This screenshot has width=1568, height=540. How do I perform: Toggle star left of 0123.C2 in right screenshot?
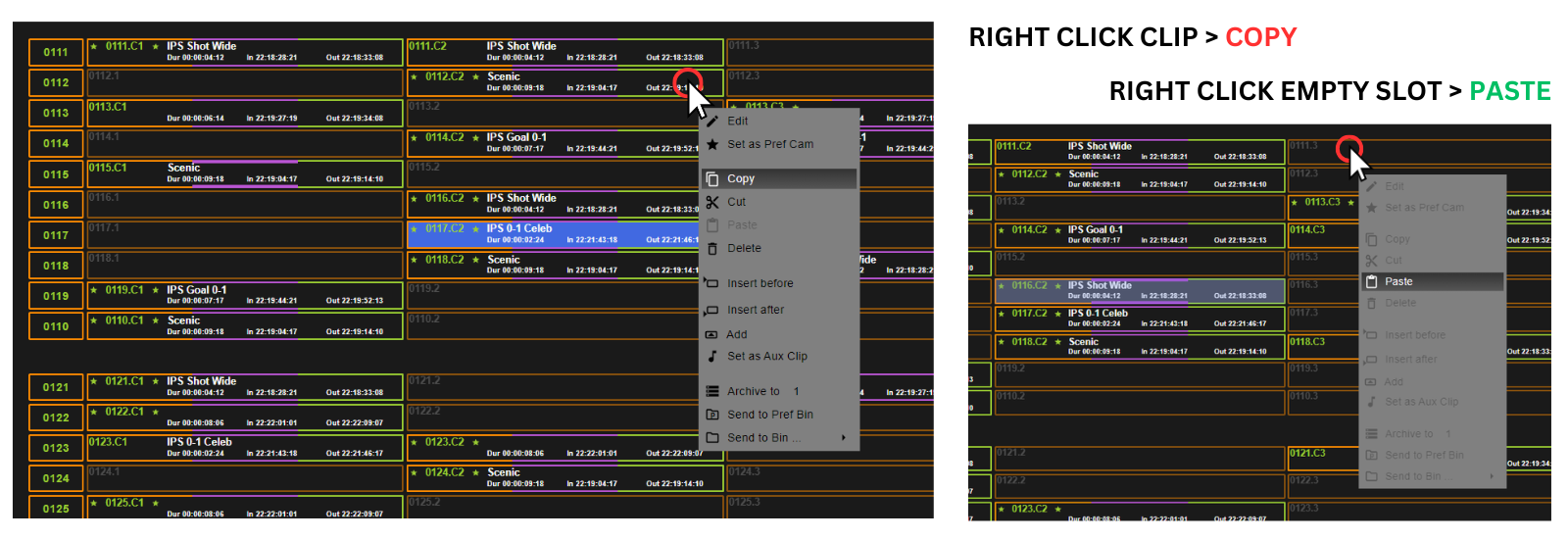1001,509
